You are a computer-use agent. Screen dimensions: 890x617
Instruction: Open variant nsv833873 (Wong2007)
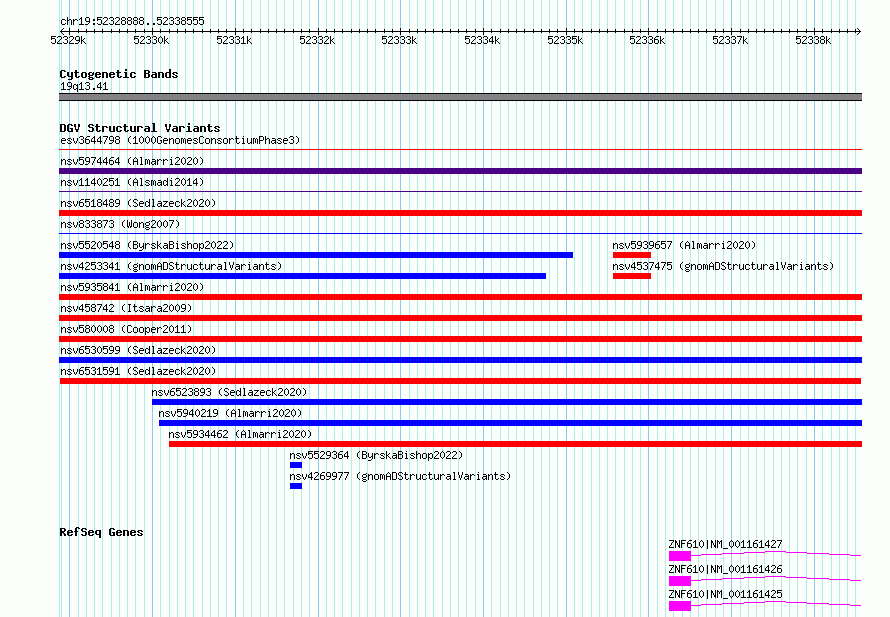click(x=120, y=224)
